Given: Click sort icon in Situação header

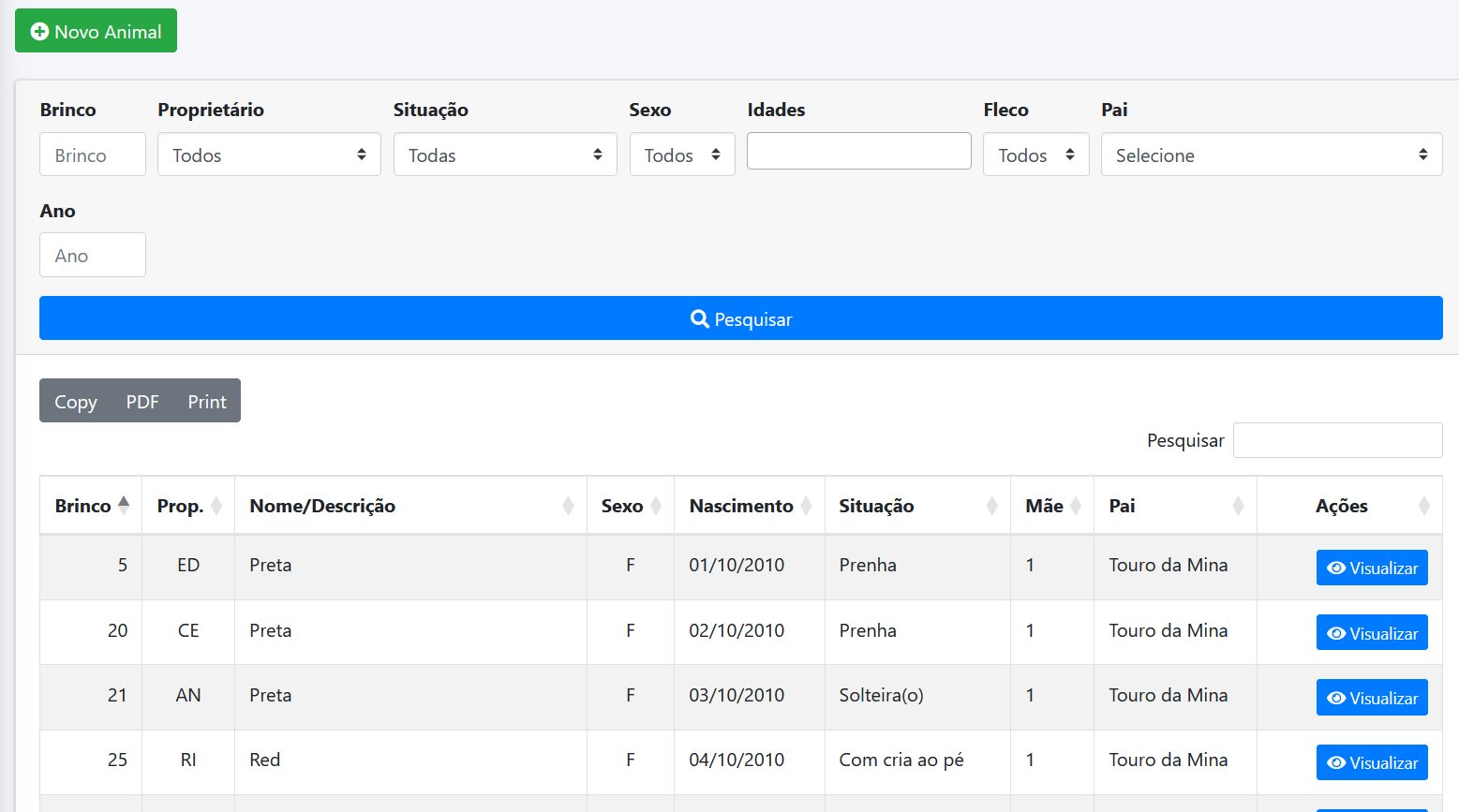Looking at the screenshot, I should tap(991, 506).
